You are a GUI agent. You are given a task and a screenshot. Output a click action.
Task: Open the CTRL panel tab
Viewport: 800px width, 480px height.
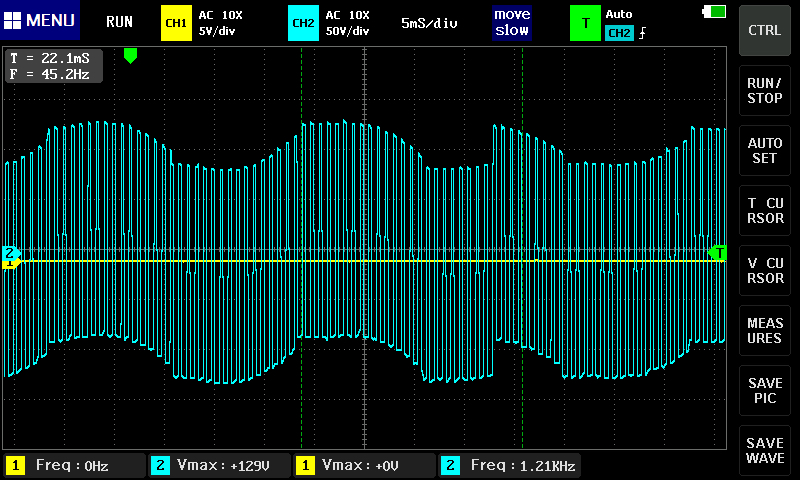765,30
